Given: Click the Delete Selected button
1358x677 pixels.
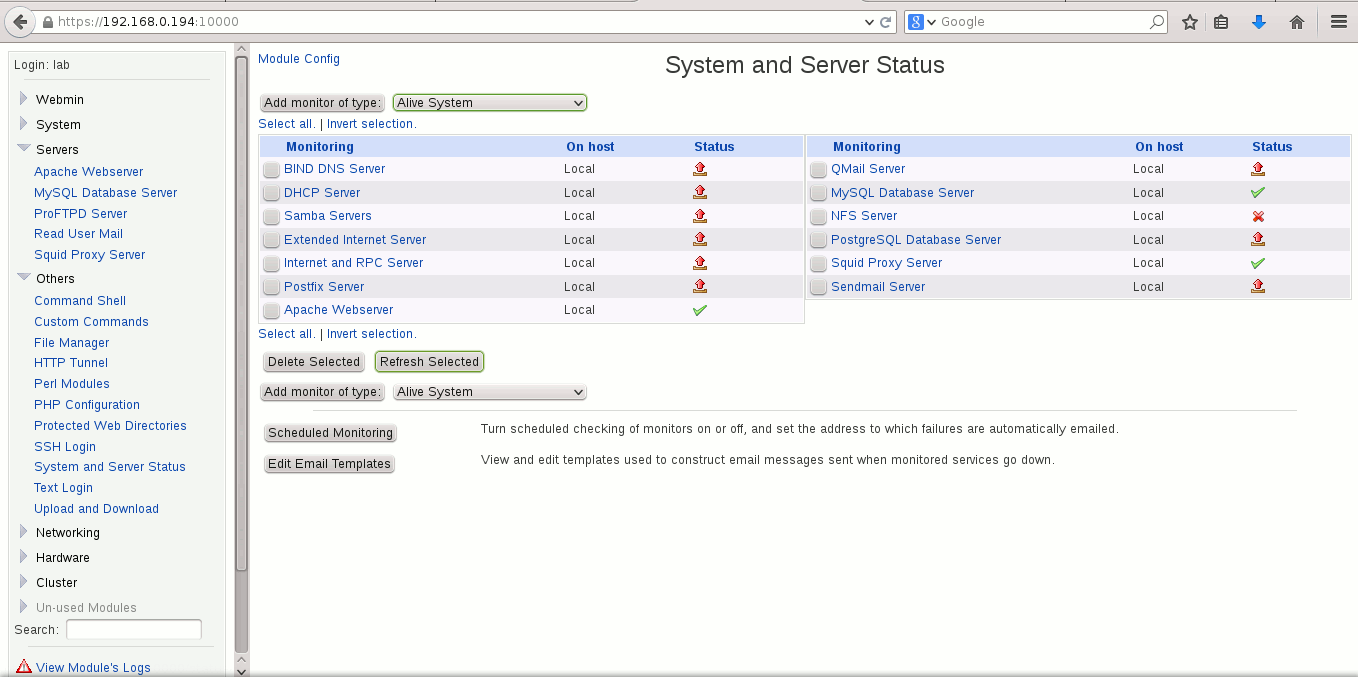Looking at the screenshot, I should point(314,362).
